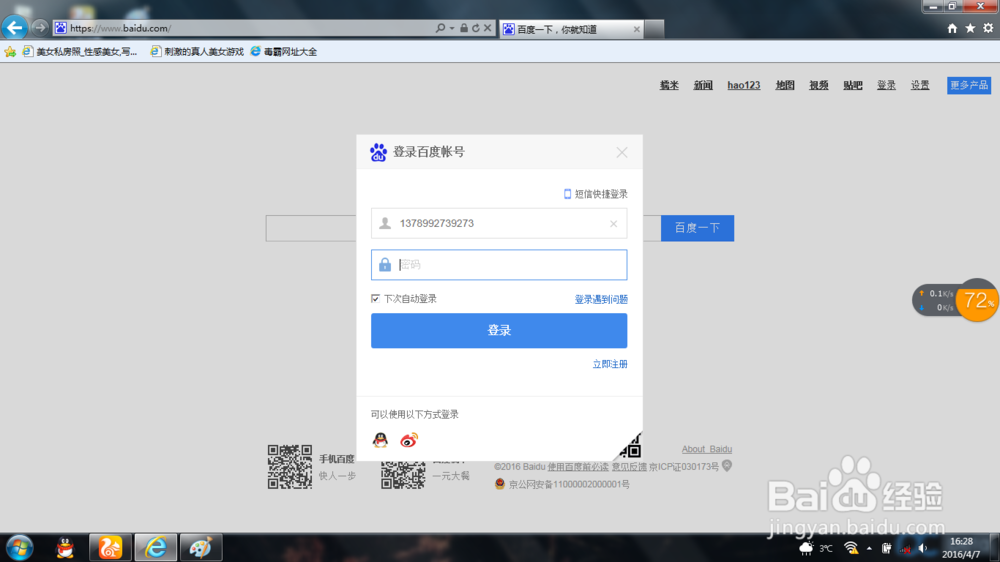Open the 毒霸网址大全 bookmark

tap(284, 52)
